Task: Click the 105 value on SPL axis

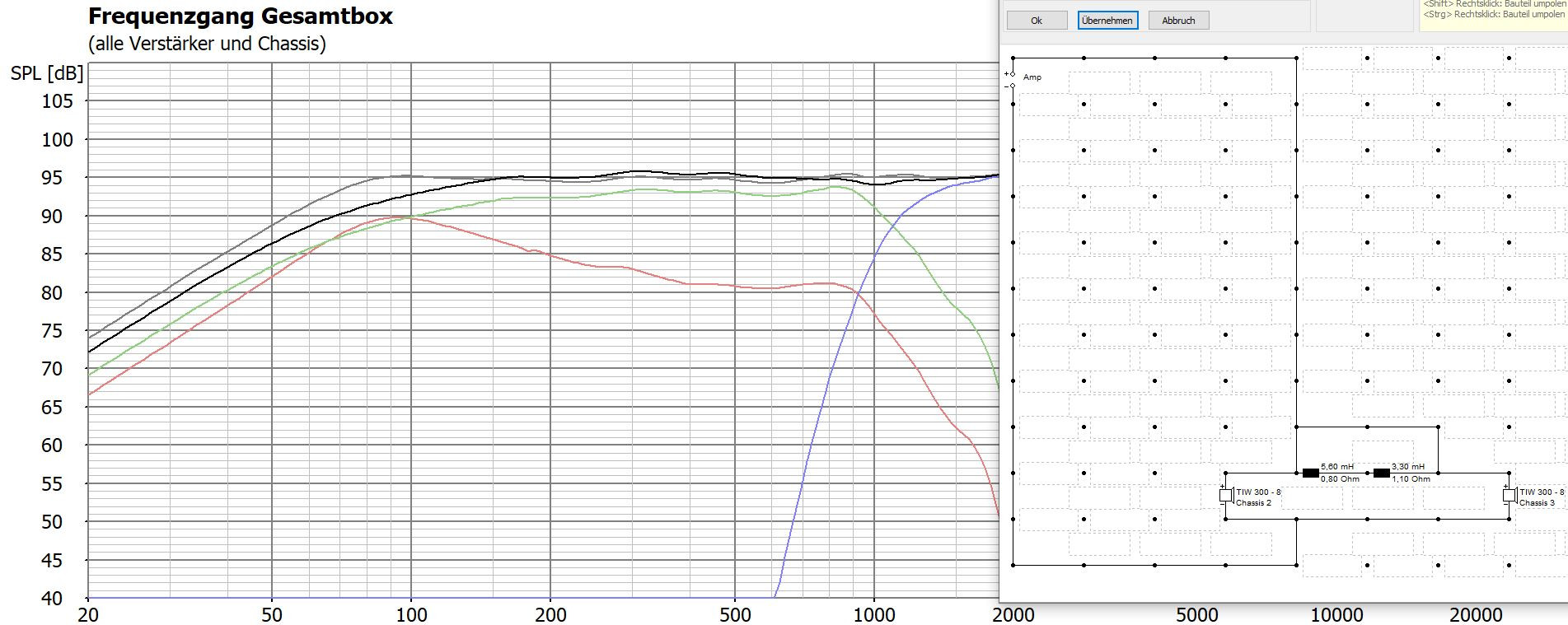Action: click(x=58, y=101)
